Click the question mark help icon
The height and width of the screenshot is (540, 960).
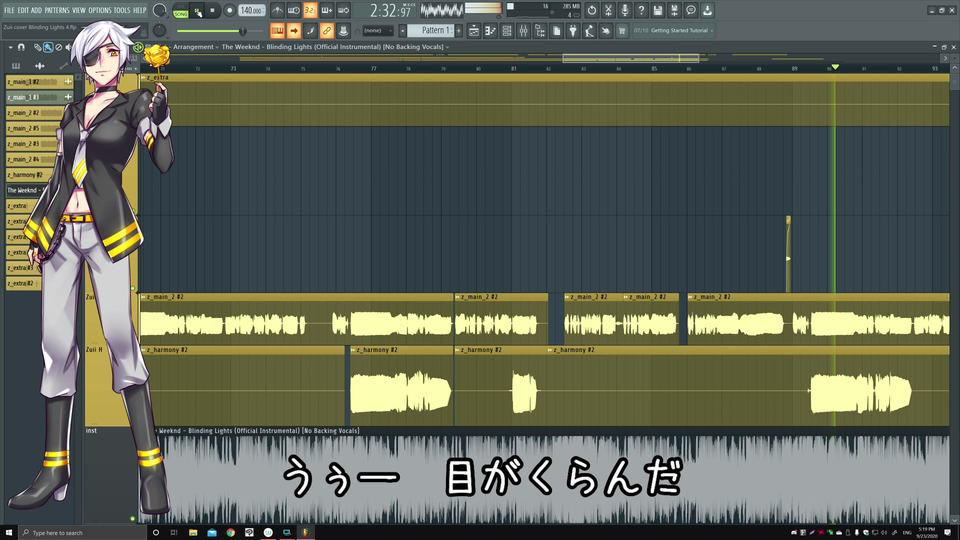(x=641, y=10)
